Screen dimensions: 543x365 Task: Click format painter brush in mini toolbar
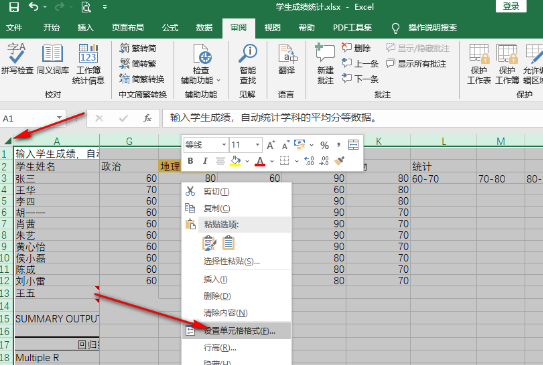(339, 161)
